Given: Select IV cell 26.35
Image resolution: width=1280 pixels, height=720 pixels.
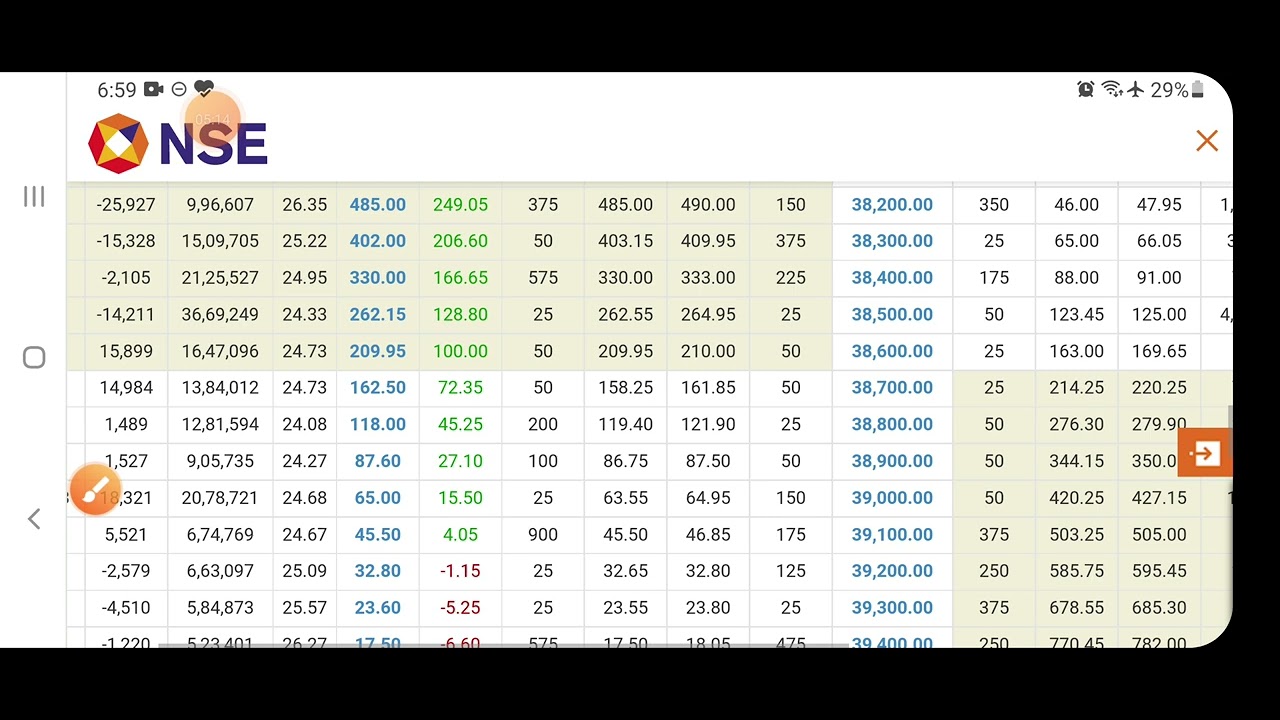Looking at the screenshot, I should [304, 204].
